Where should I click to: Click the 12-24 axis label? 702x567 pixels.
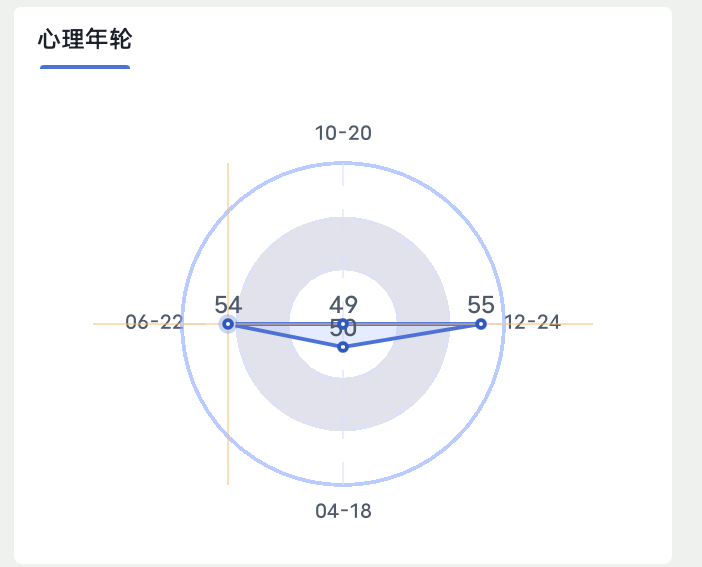point(532,322)
